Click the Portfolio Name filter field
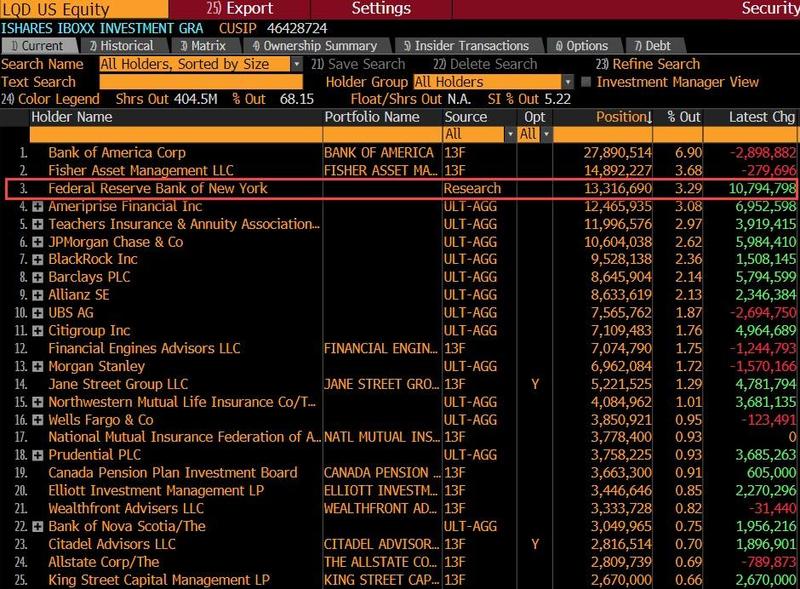The width and height of the screenshot is (800, 589). 382,135
